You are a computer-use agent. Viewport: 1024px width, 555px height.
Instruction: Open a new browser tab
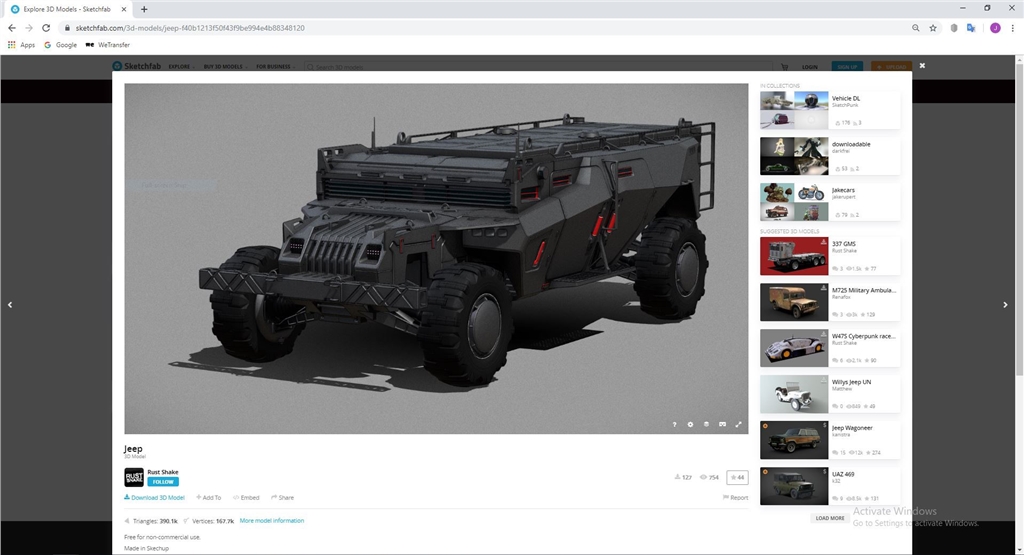(144, 9)
